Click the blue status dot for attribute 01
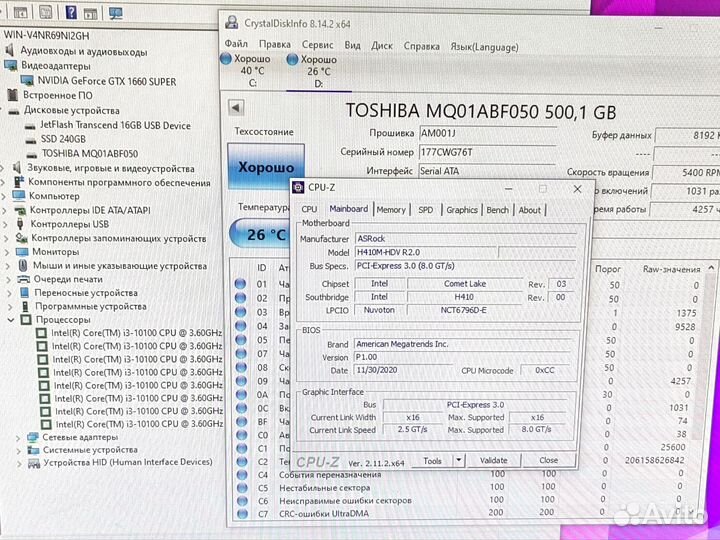Image resolution: width=720 pixels, height=540 pixels. [240, 284]
